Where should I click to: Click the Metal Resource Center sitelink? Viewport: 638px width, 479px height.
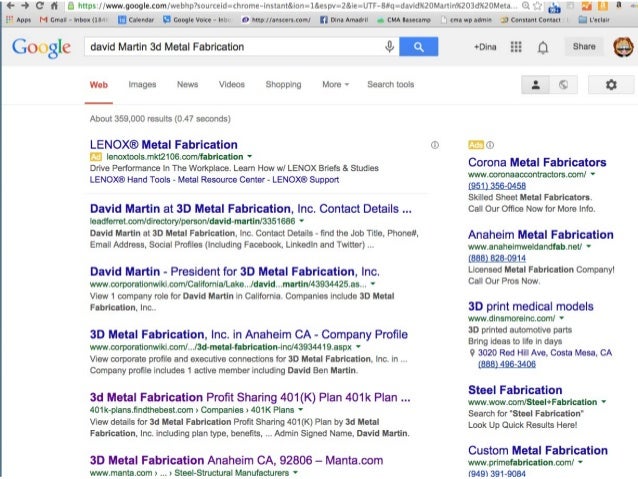click(221, 180)
